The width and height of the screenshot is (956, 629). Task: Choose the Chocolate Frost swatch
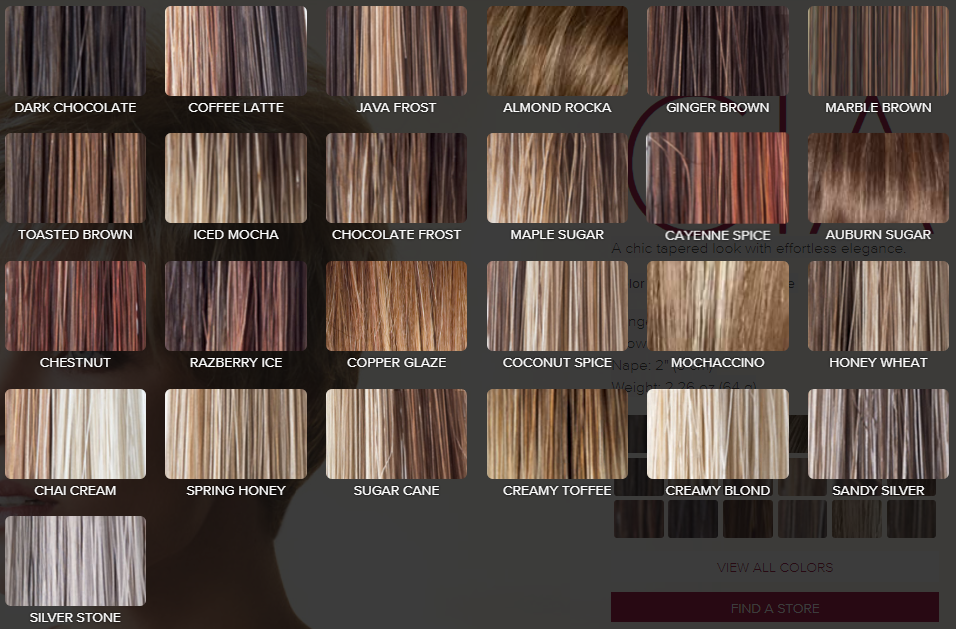(x=396, y=178)
